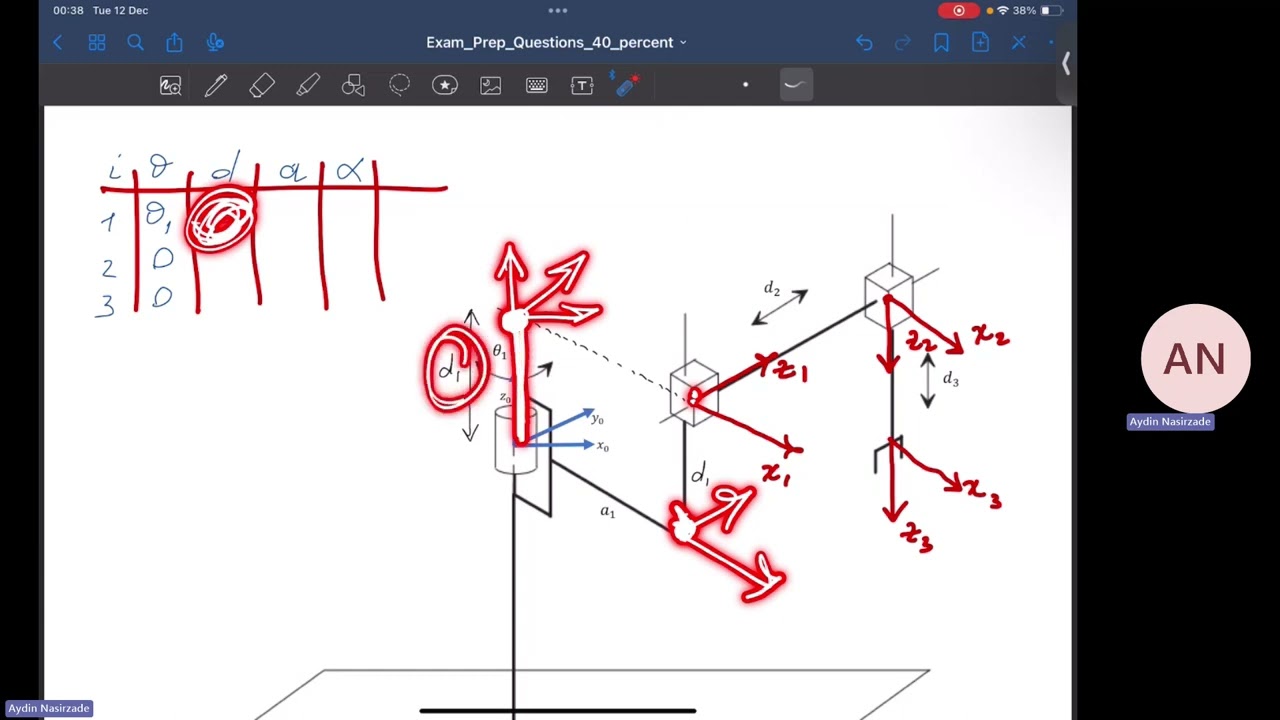Open the Elements sticker tool
Screen dimensions: 1280x720
pyautogui.click(x=445, y=86)
